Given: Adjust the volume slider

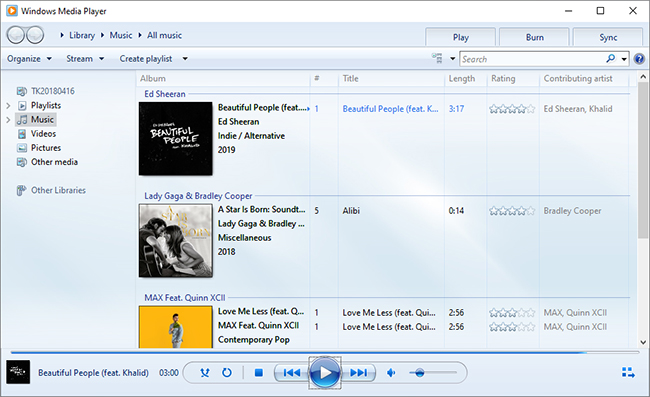Looking at the screenshot, I should (x=432, y=373).
